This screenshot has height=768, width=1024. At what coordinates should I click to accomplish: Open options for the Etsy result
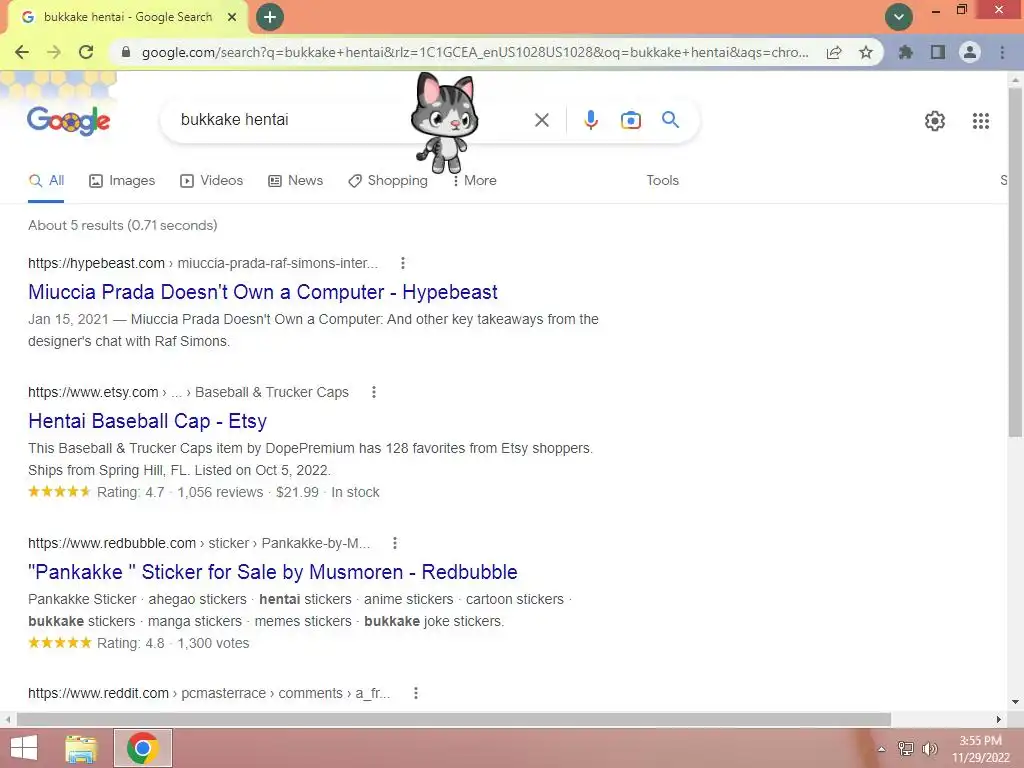pyautogui.click(x=374, y=392)
